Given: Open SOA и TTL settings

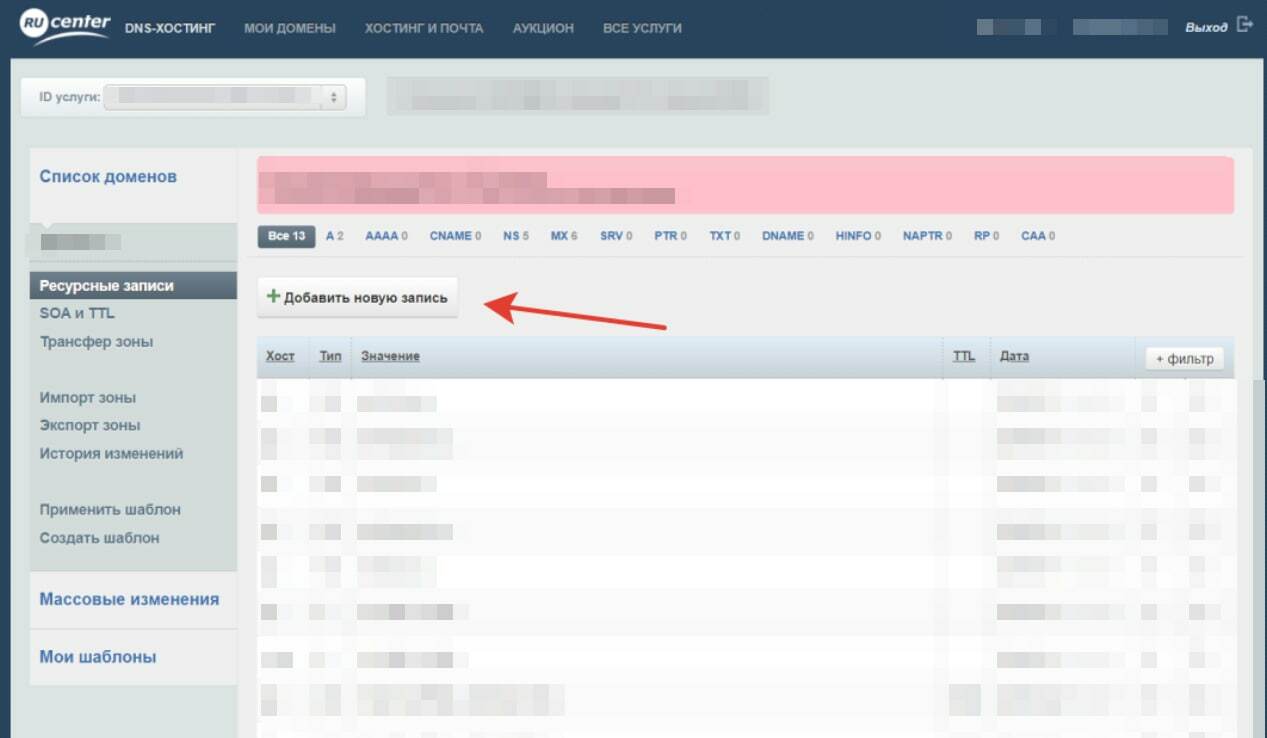Looking at the screenshot, I should [x=77, y=313].
